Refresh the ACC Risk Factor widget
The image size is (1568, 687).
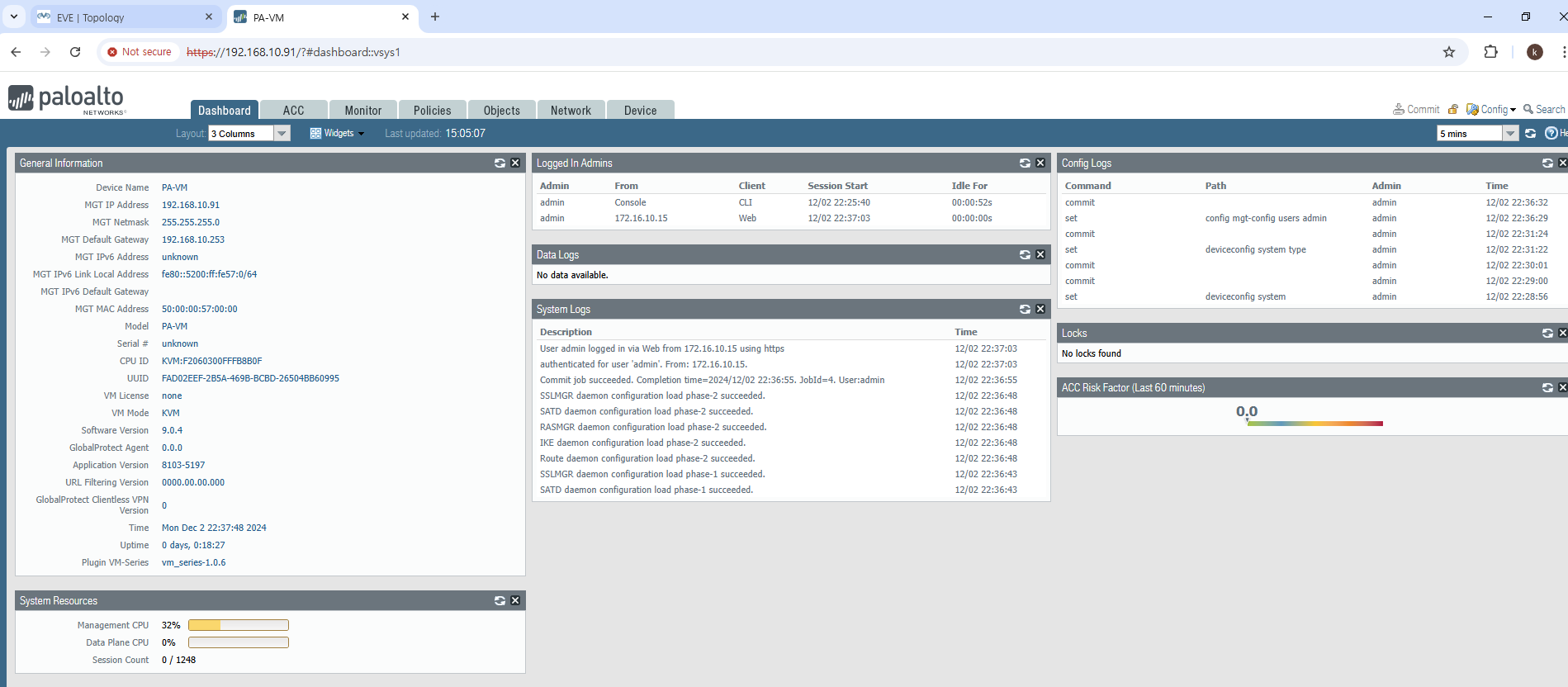1547,388
